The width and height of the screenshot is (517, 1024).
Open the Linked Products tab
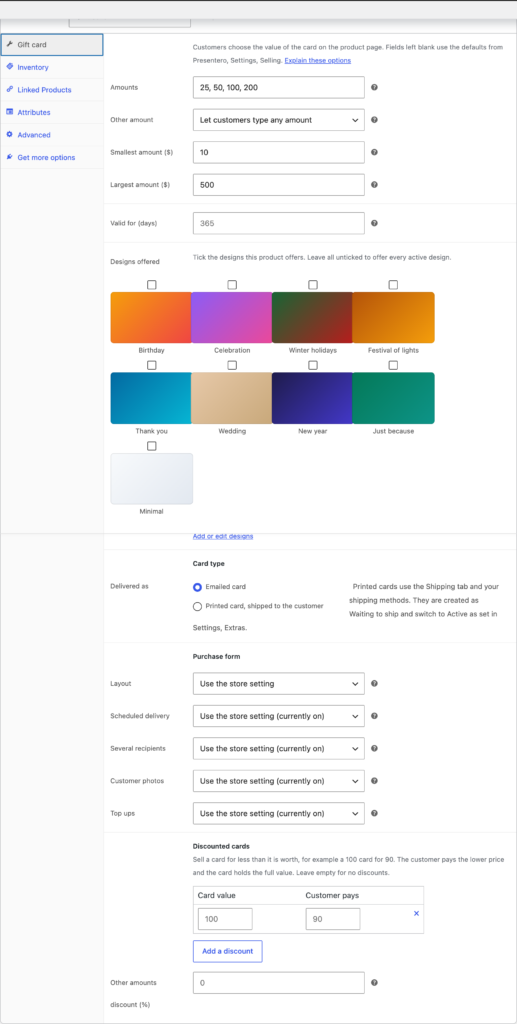point(52,89)
